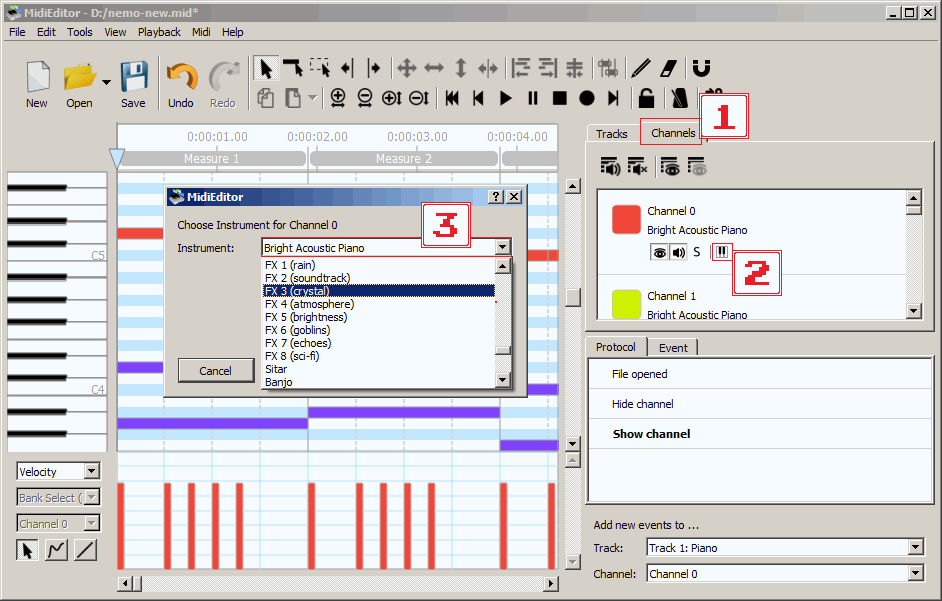Toggle the metronome
The height and width of the screenshot is (601, 942).
click(x=679, y=98)
